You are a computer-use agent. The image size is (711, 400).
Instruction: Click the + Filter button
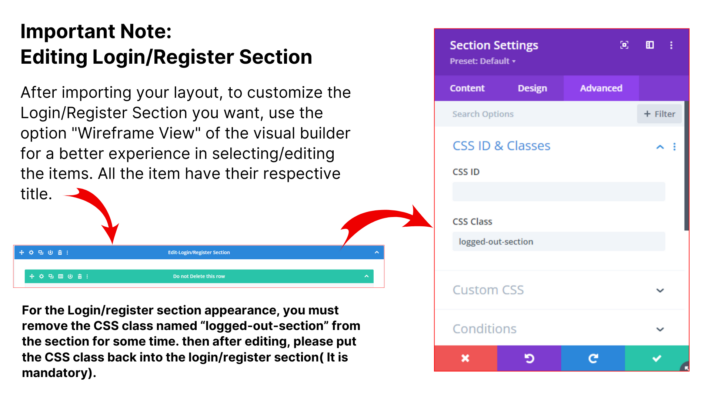tap(659, 114)
